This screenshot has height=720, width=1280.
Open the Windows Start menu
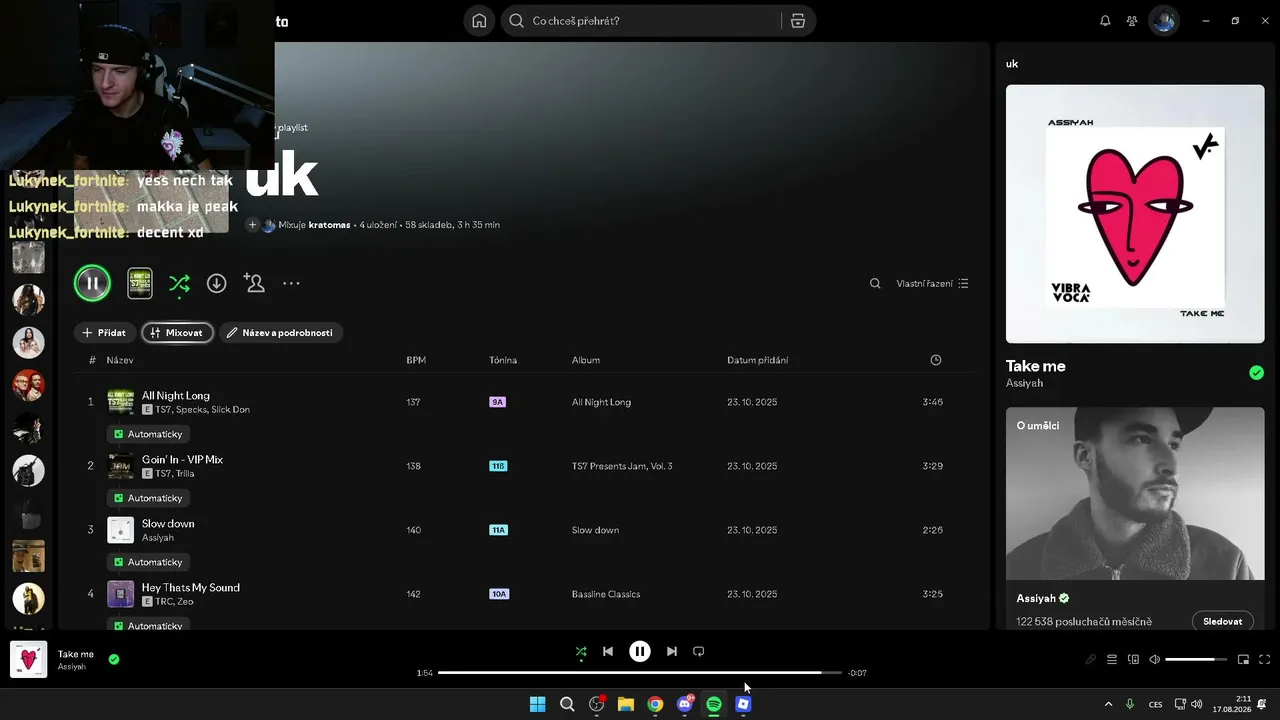pyautogui.click(x=538, y=704)
